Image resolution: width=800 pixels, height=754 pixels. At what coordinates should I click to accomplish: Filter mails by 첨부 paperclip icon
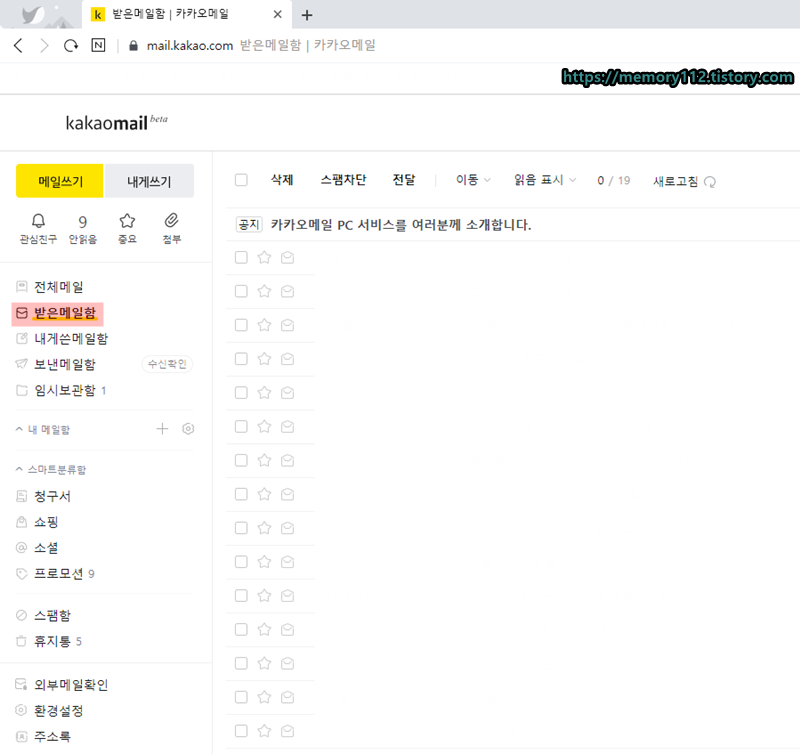point(171,221)
